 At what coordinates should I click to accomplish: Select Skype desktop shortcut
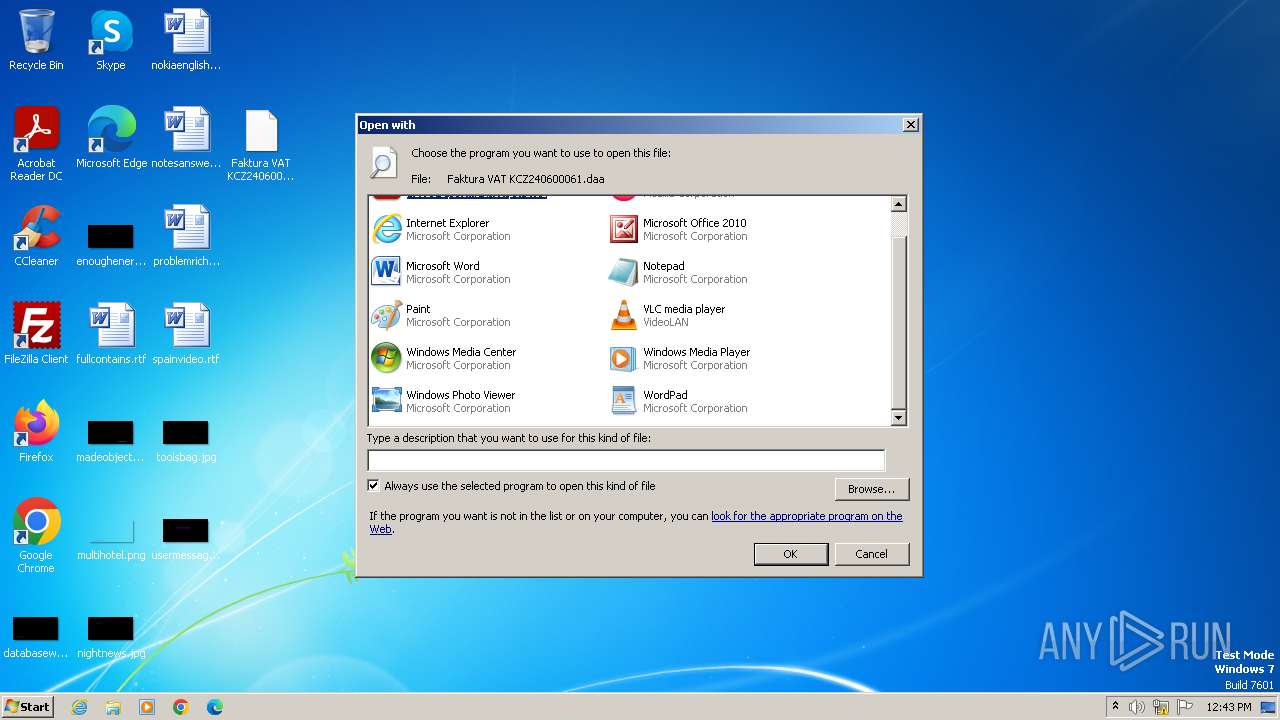(x=111, y=40)
